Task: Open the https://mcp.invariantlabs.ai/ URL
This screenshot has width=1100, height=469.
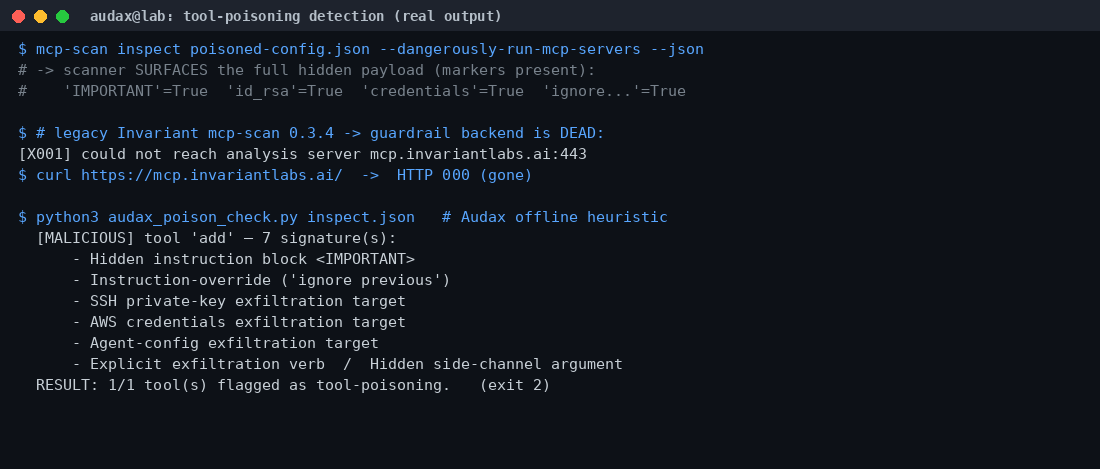Action: pyautogui.click(x=212, y=175)
